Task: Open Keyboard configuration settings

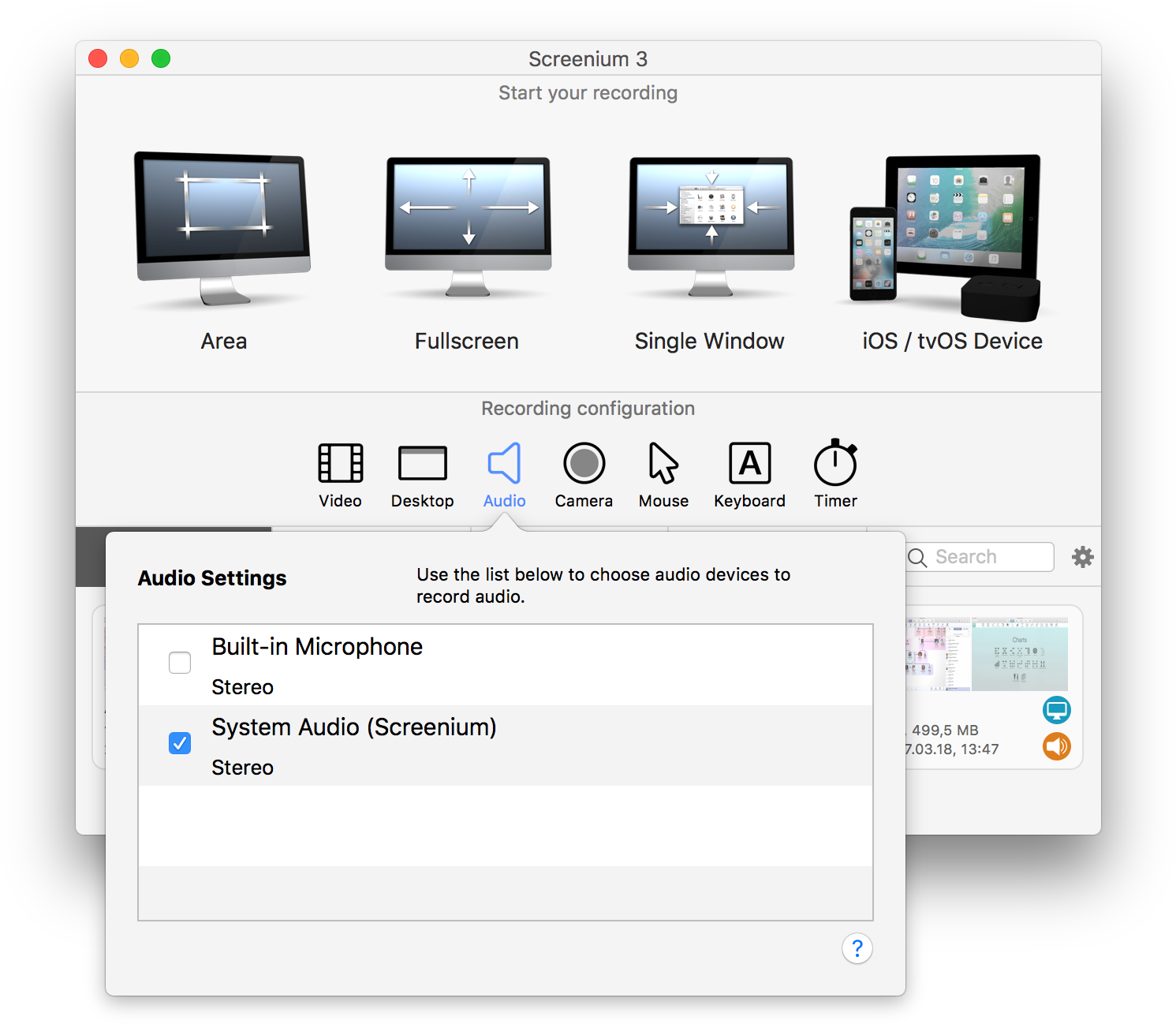Action: click(x=749, y=476)
